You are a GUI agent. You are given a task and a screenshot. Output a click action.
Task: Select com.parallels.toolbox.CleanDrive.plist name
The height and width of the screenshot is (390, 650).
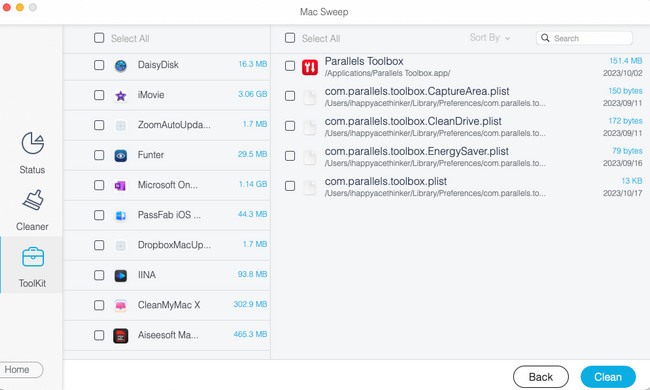pyautogui.click(x=413, y=121)
